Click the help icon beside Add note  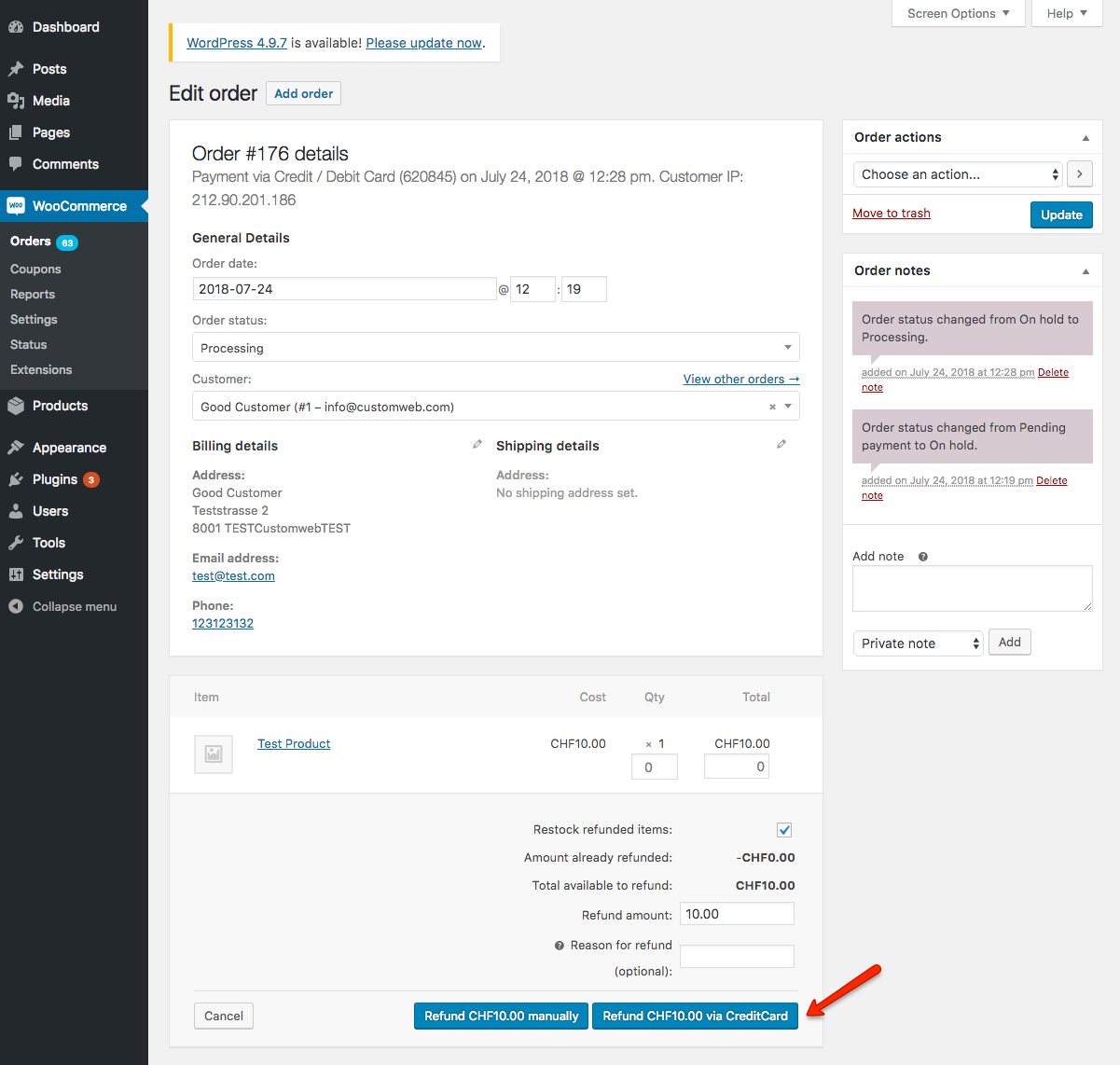[922, 556]
